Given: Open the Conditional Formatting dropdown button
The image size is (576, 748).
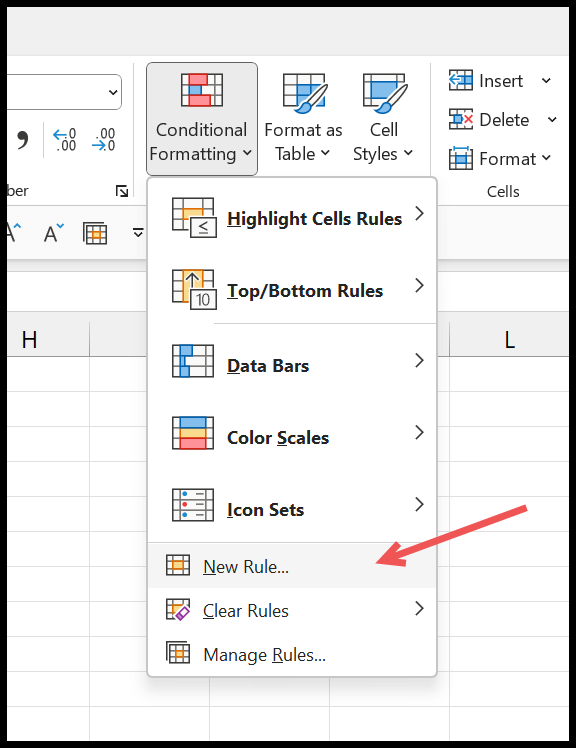Looking at the screenshot, I should click(x=202, y=119).
